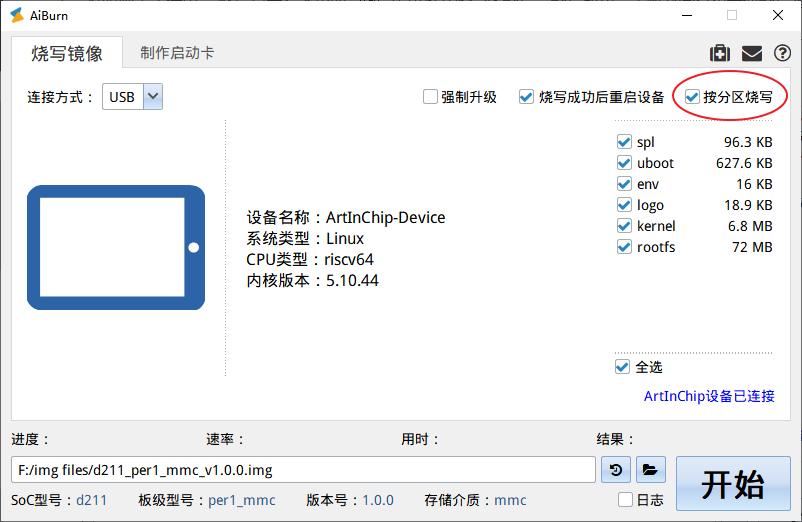The width and height of the screenshot is (802, 522).
Task: Enable the 日志 log checkbox
Action: pyautogui.click(x=625, y=499)
